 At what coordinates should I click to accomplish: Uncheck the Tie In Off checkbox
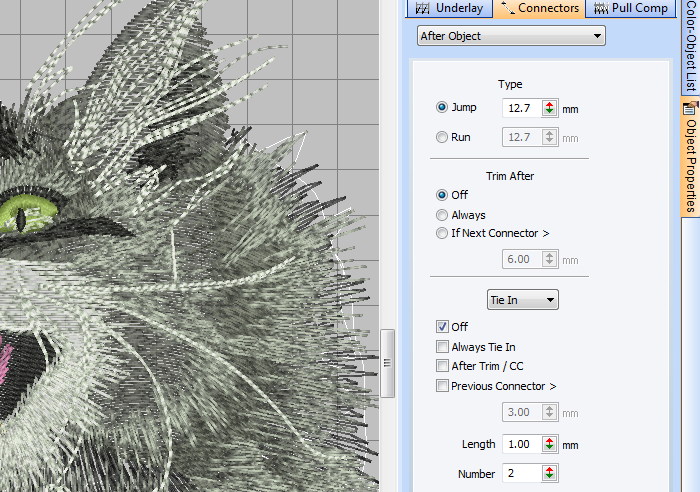(x=442, y=327)
